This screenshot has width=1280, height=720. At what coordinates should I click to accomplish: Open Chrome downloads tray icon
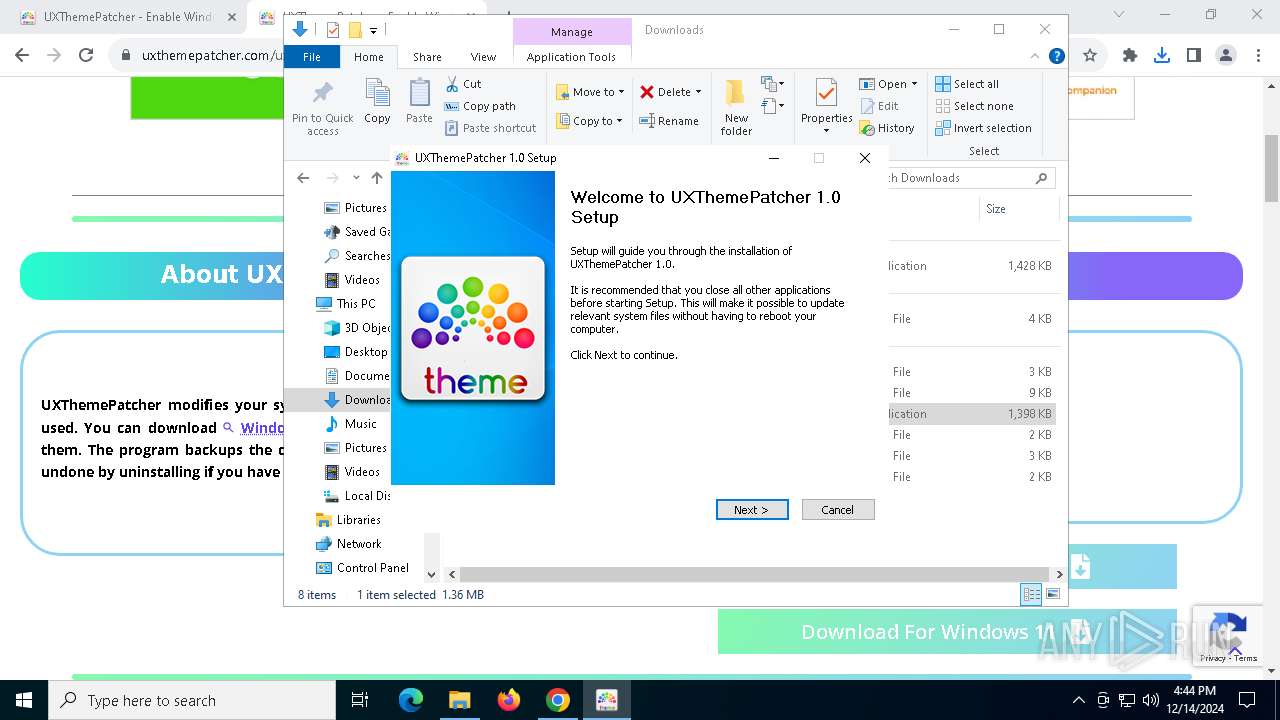[x=1162, y=56]
